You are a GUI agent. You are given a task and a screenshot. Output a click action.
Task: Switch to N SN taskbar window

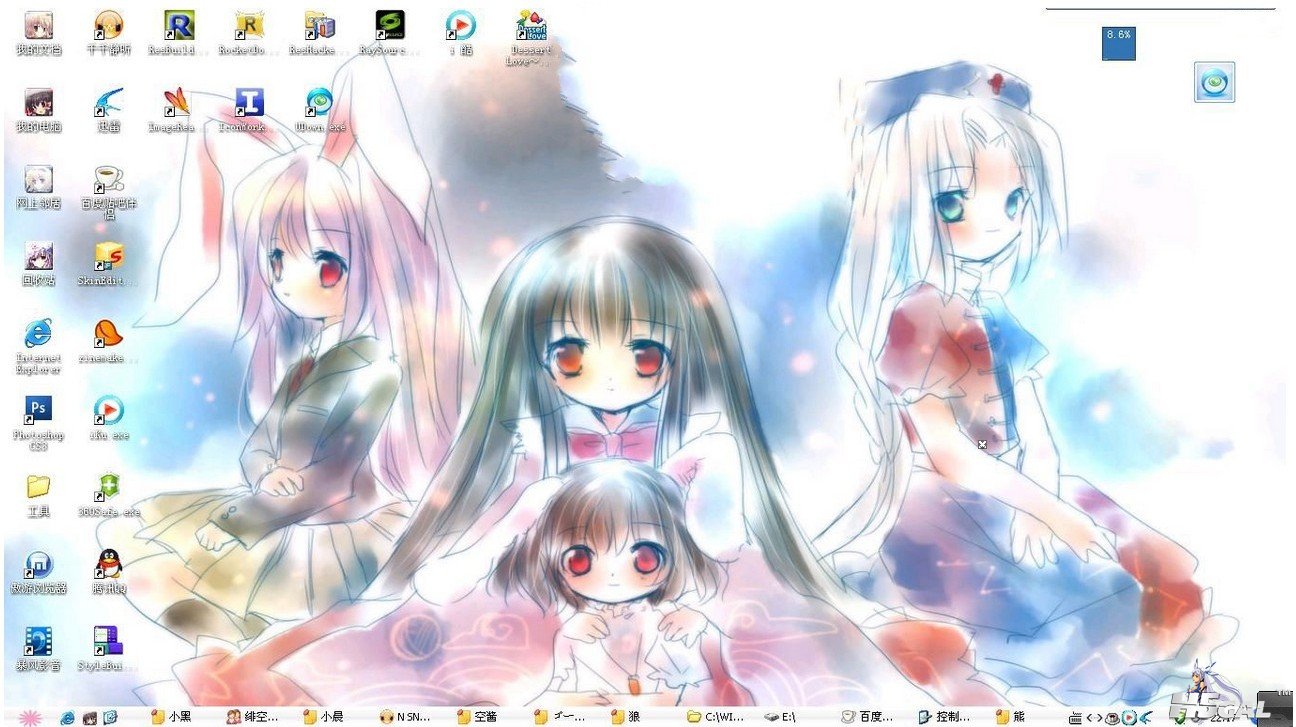(x=406, y=717)
